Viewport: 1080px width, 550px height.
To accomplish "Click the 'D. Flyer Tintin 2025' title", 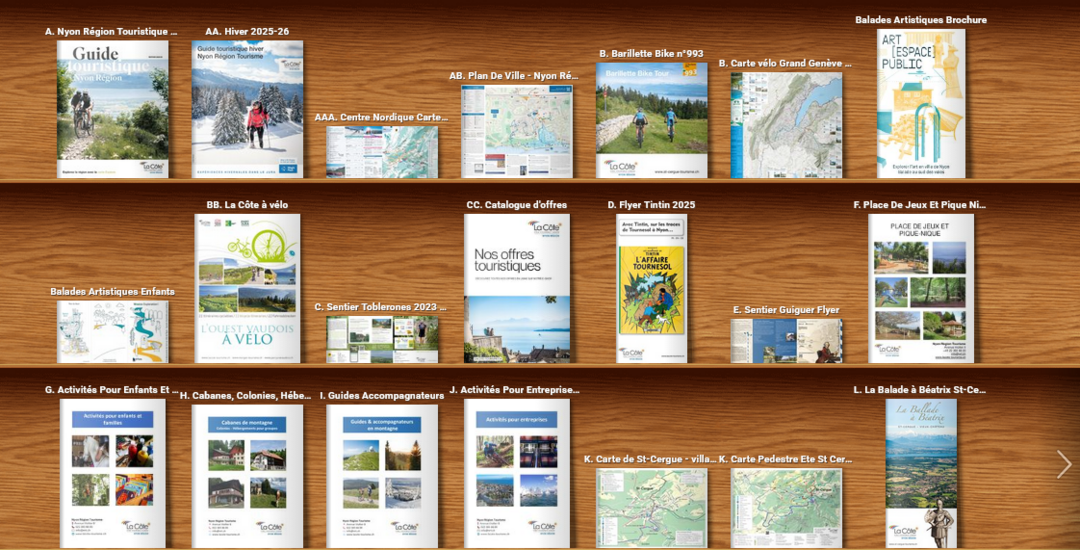I will click(652, 205).
